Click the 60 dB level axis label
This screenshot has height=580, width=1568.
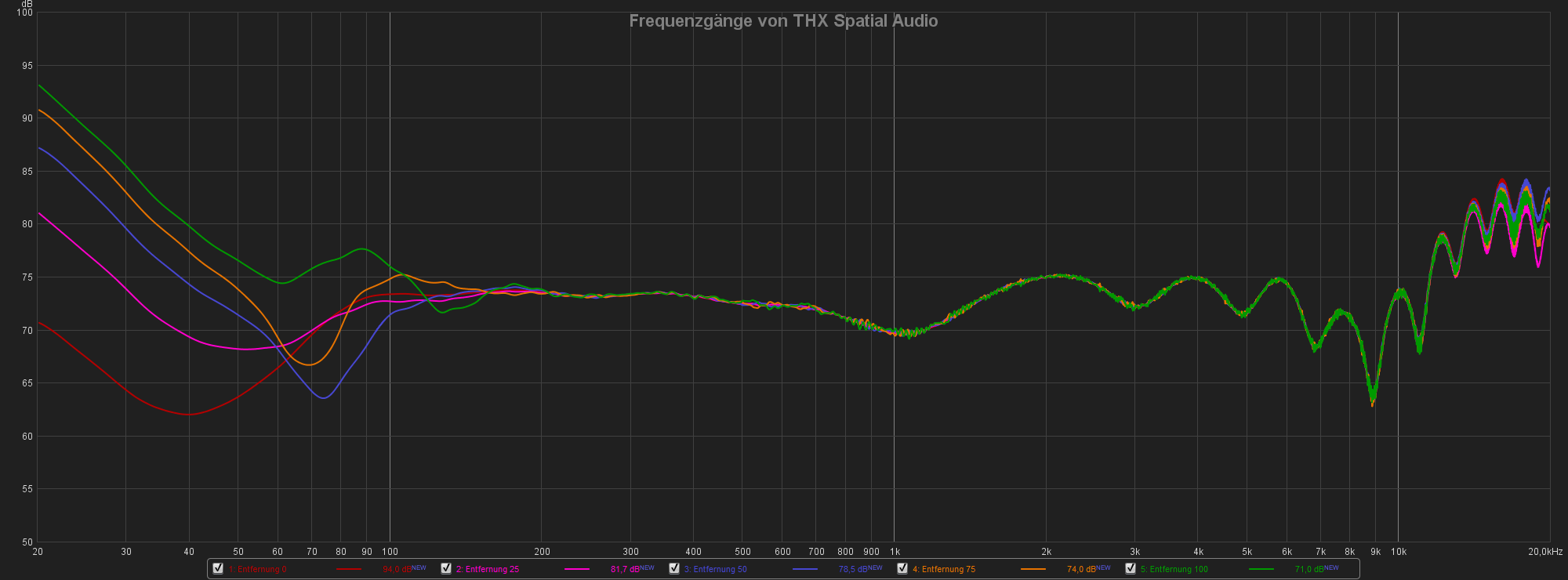[x=27, y=437]
